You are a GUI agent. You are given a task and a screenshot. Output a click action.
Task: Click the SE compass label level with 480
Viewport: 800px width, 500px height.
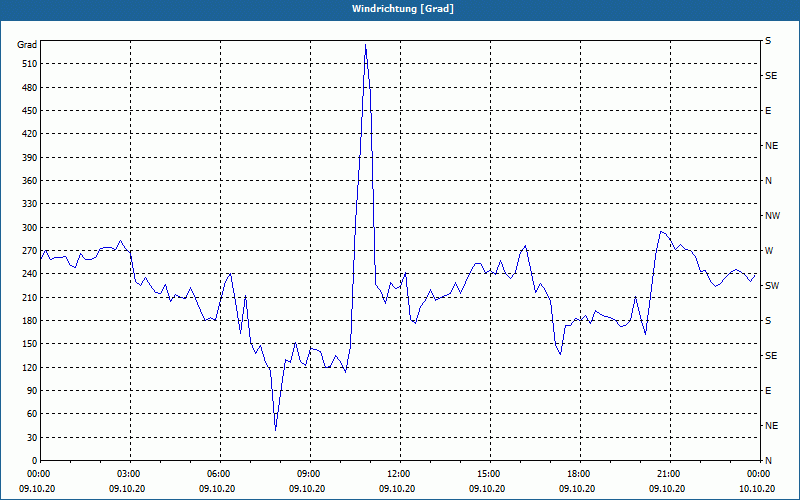click(x=771, y=76)
